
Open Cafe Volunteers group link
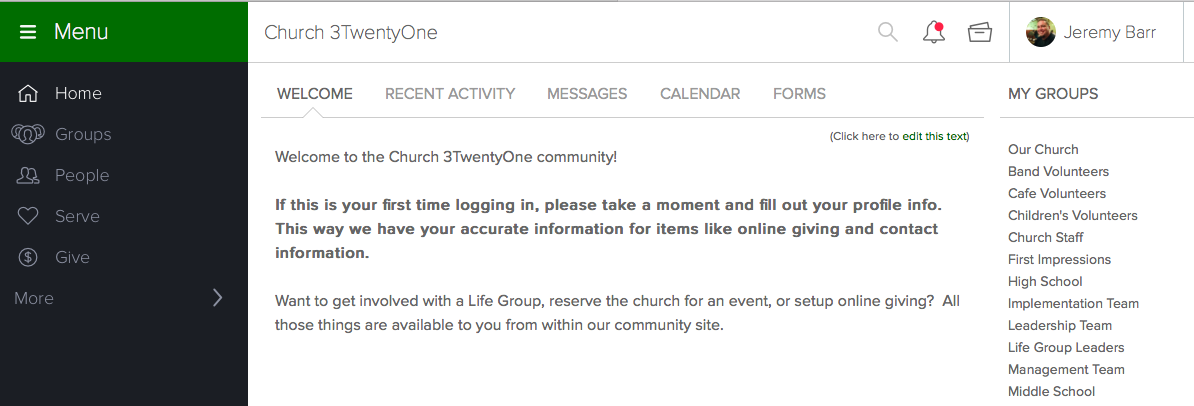pos(1056,193)
